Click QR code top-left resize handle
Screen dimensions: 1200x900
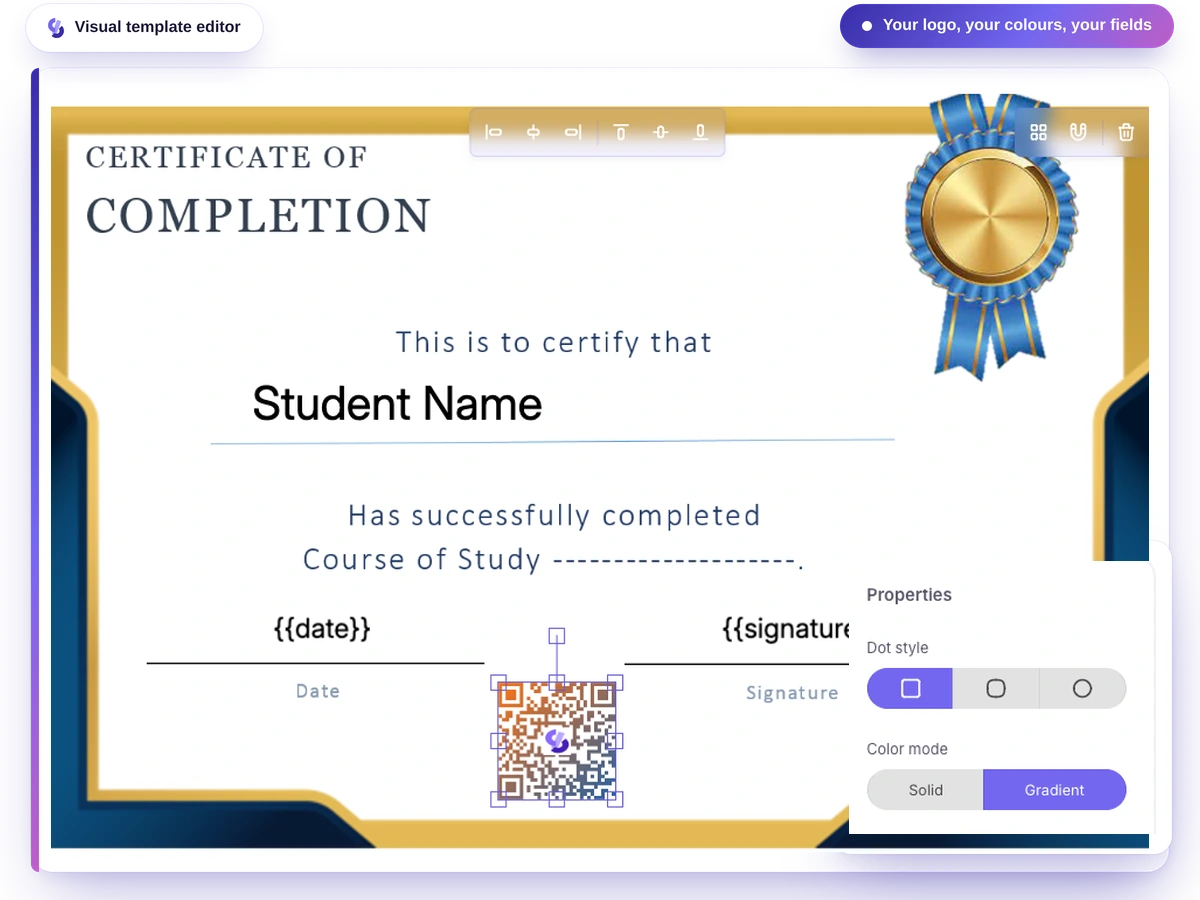point(498,683)
